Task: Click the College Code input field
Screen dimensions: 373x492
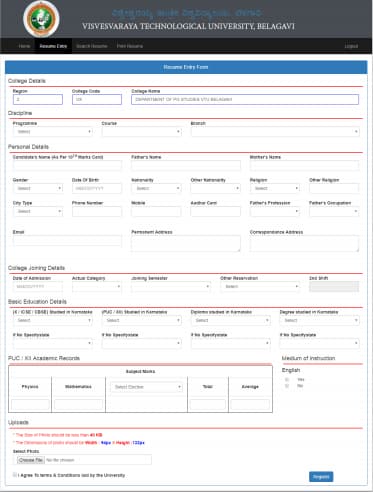Action: coord(97,99)
